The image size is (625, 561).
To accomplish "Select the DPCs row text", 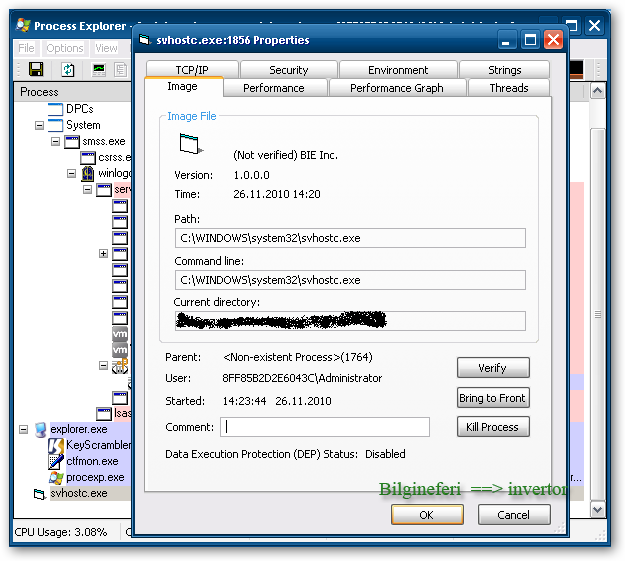I will [x=80, y=109].
